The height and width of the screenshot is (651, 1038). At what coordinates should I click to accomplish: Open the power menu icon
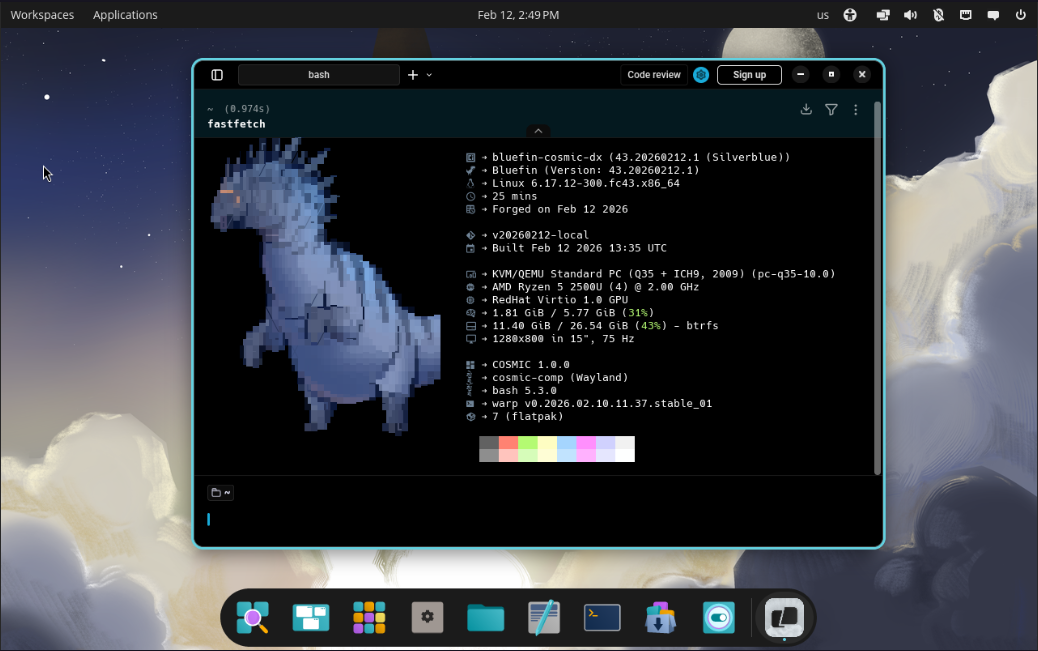(1021, 15)
